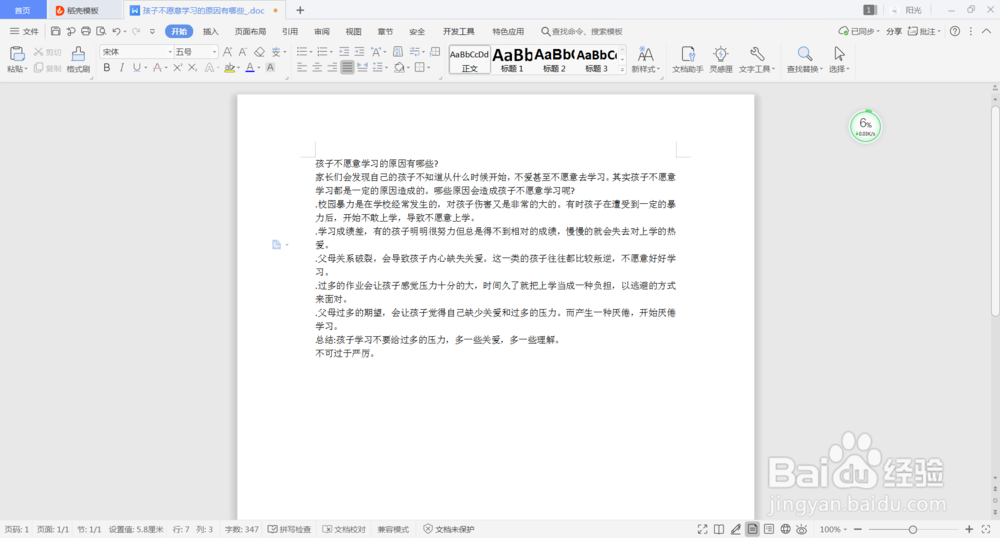
Task: Switch to web layout globe icon
Action: tap(785, 529)
